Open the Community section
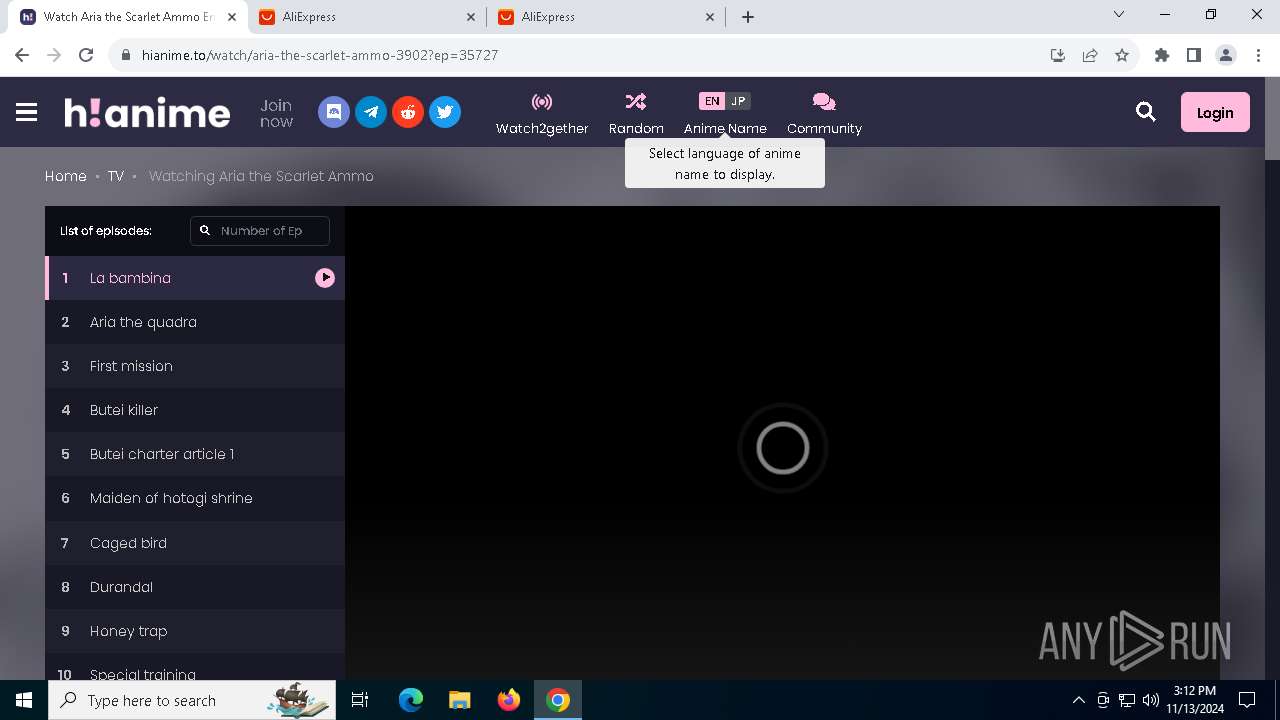 824,113
